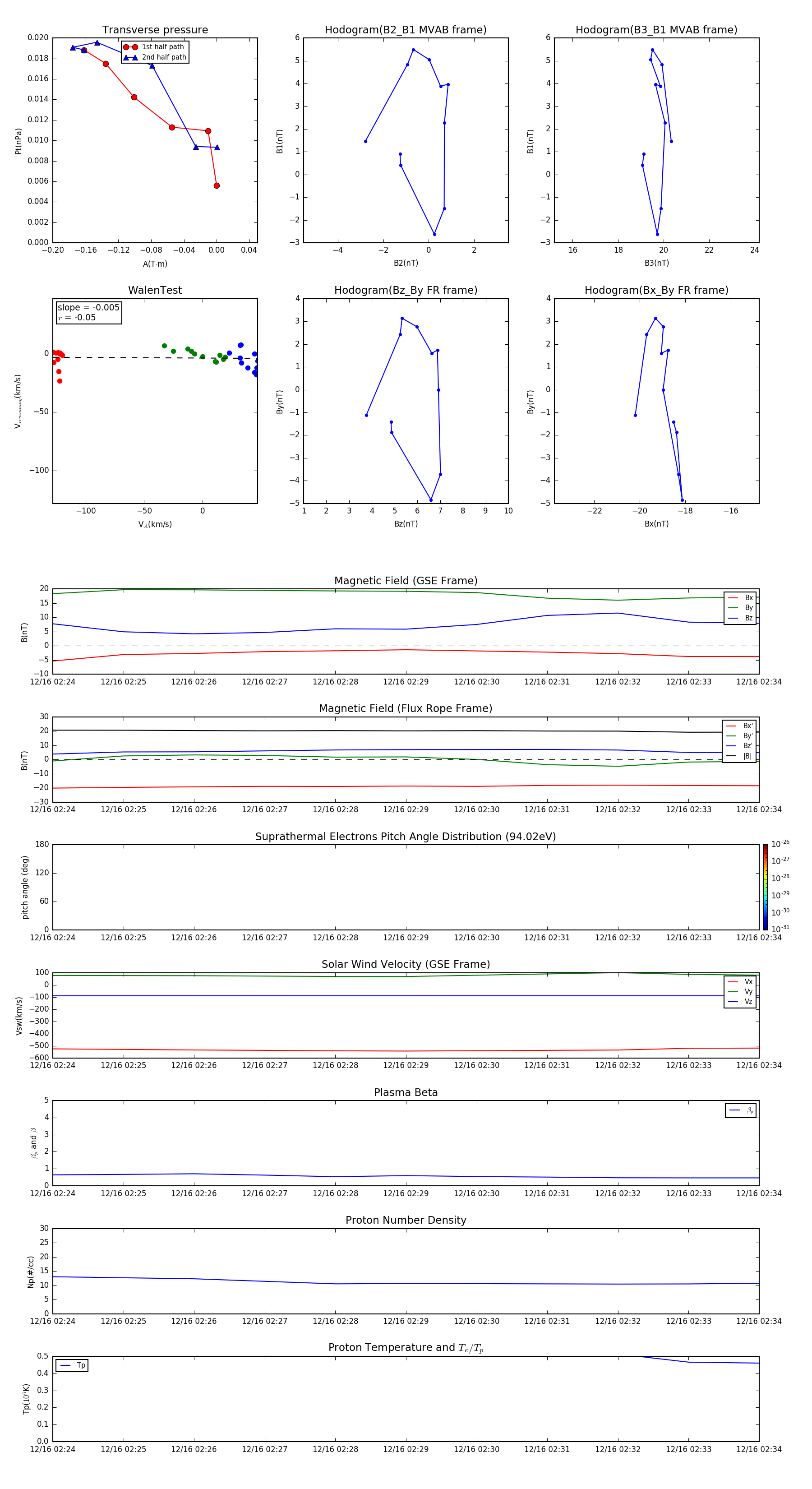Click the Suprathermal Electrons Pitch Angle Distribution title
The image size is (812, 1489).
coord(406,837)
